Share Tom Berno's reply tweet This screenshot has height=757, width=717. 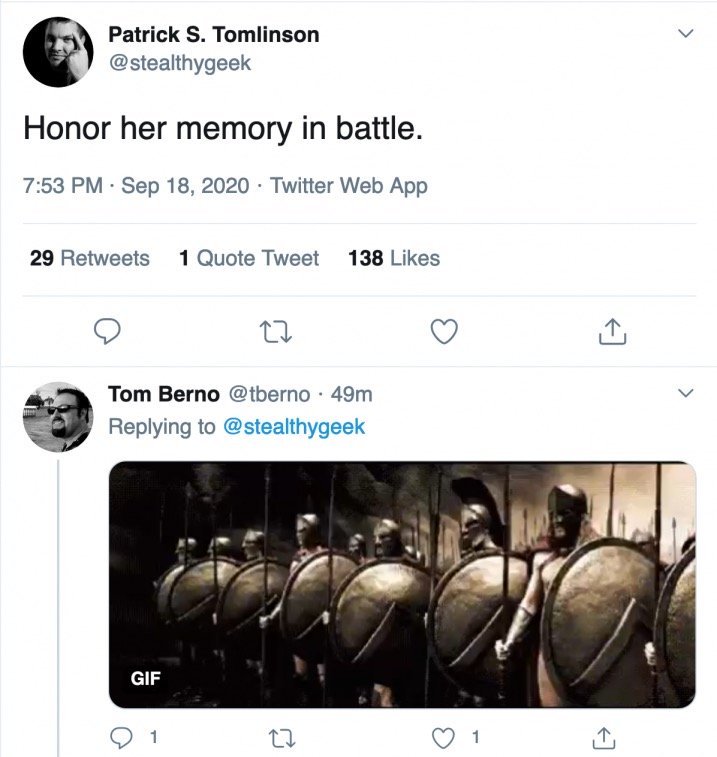coord(604,738)
